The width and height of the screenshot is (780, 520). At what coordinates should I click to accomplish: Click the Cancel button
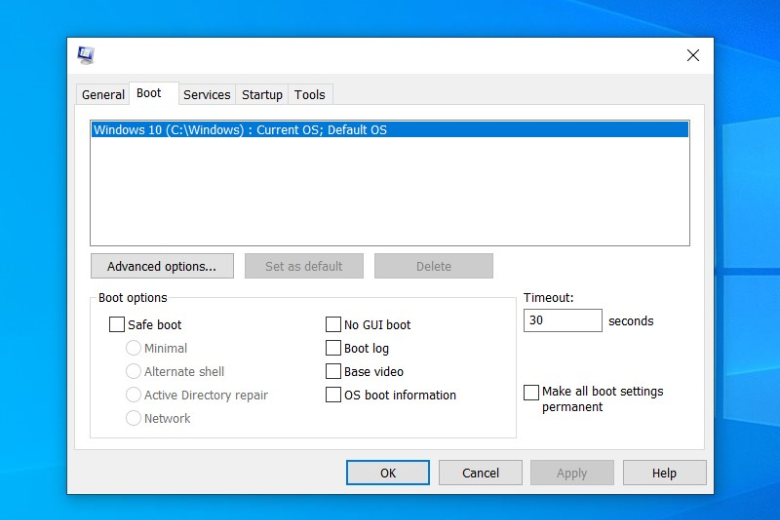click(481, 473)
